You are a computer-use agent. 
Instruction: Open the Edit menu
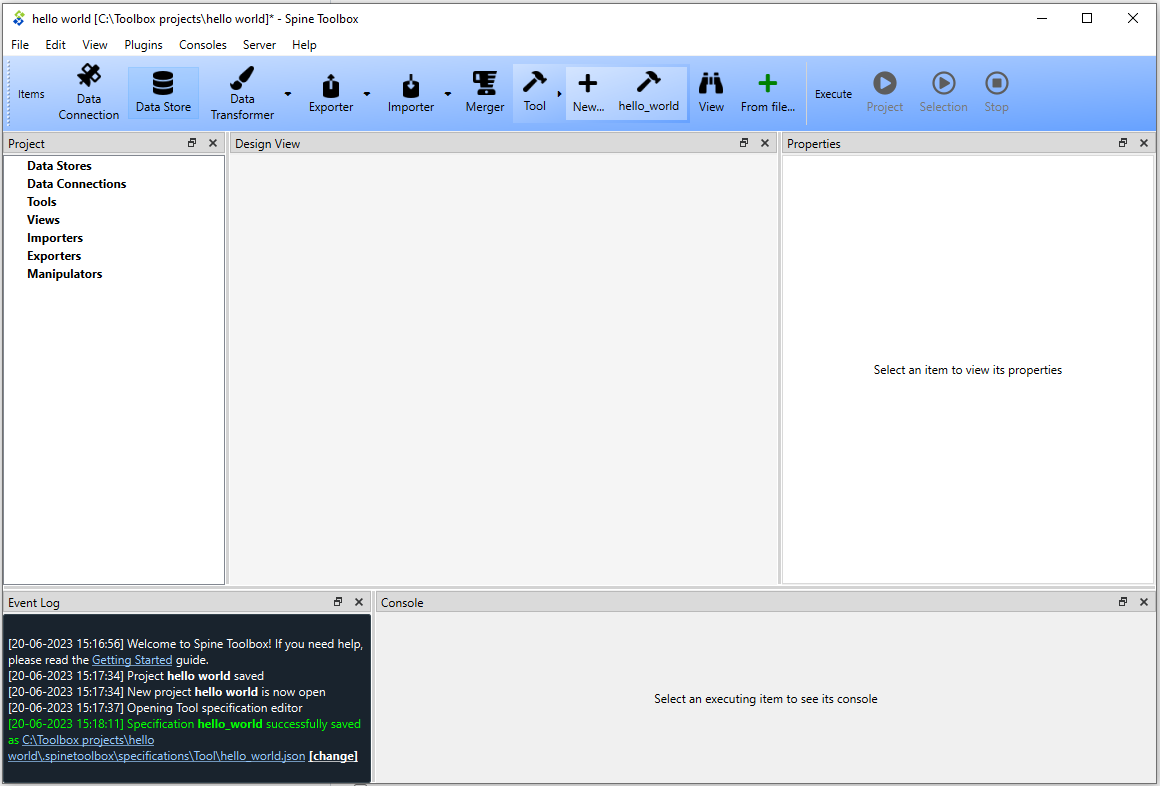coord(55,44)
